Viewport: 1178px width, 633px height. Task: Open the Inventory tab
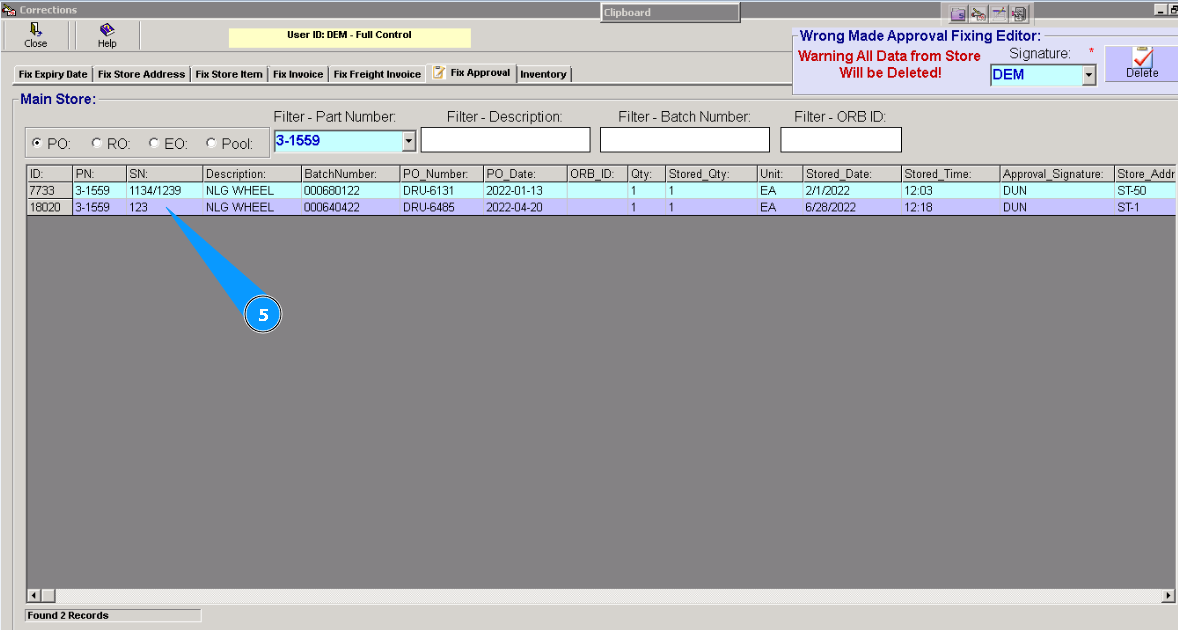pos(543,74)
